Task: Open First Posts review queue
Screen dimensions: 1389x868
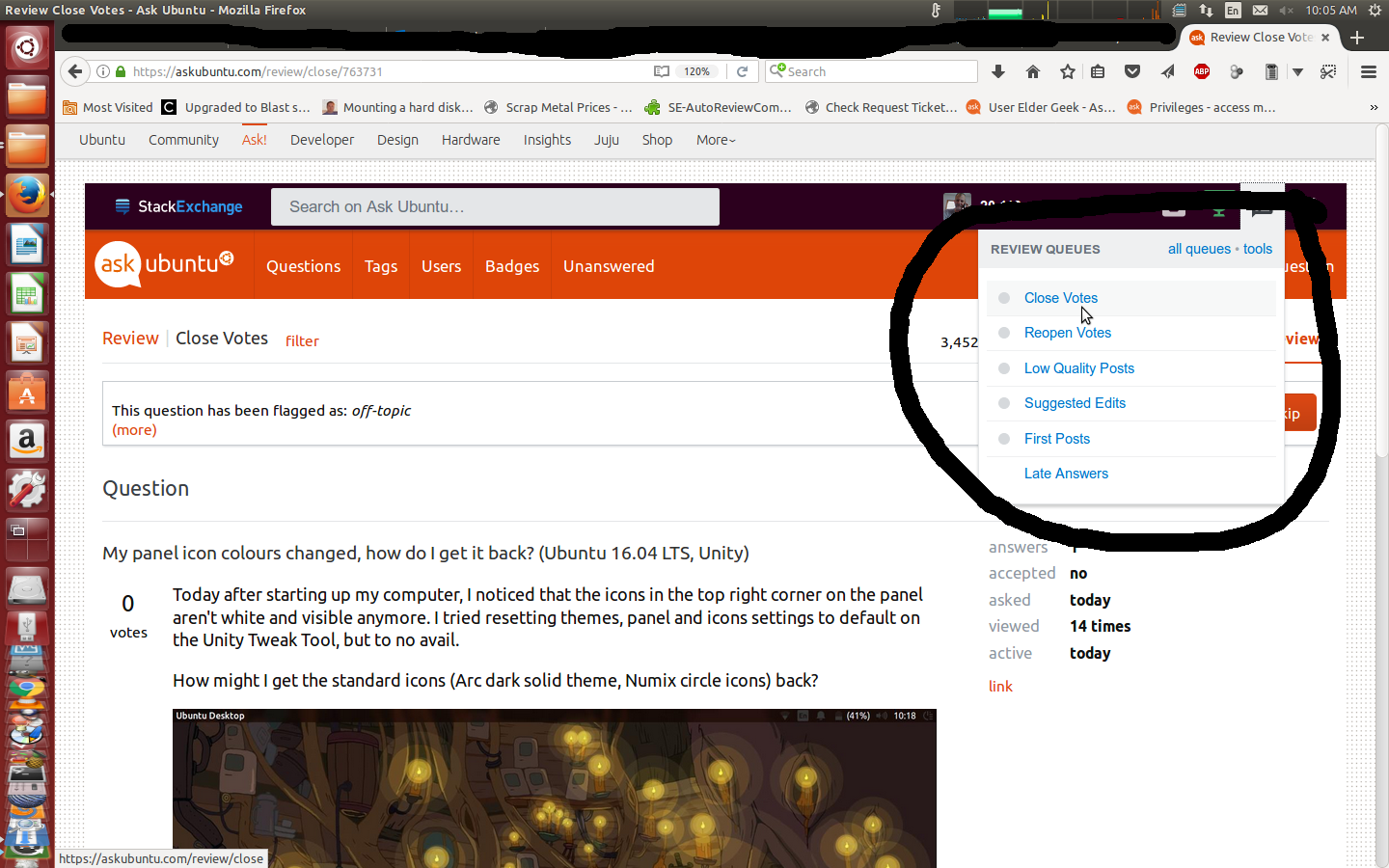Action: point(1057,439)
